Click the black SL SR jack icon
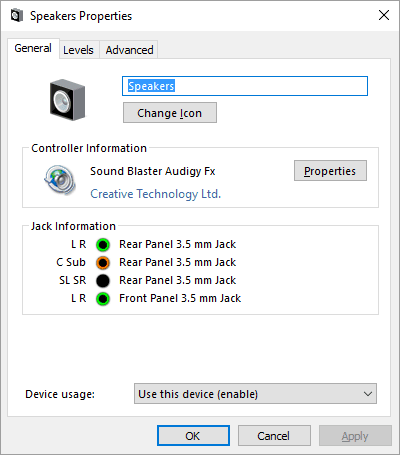This screenshot has height=455, width=400. [103, 281]
